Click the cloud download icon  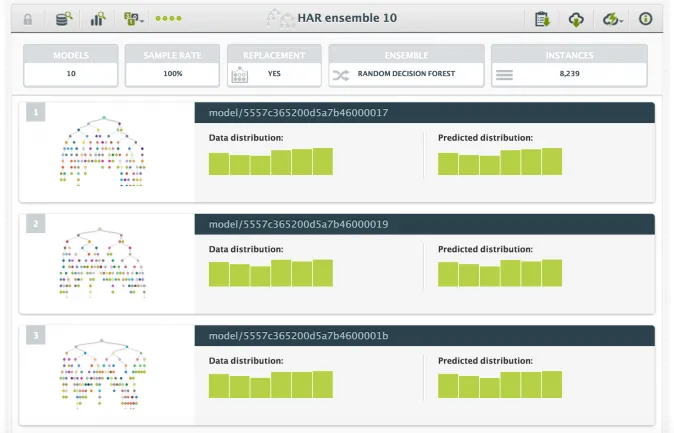tap(576, 18)
